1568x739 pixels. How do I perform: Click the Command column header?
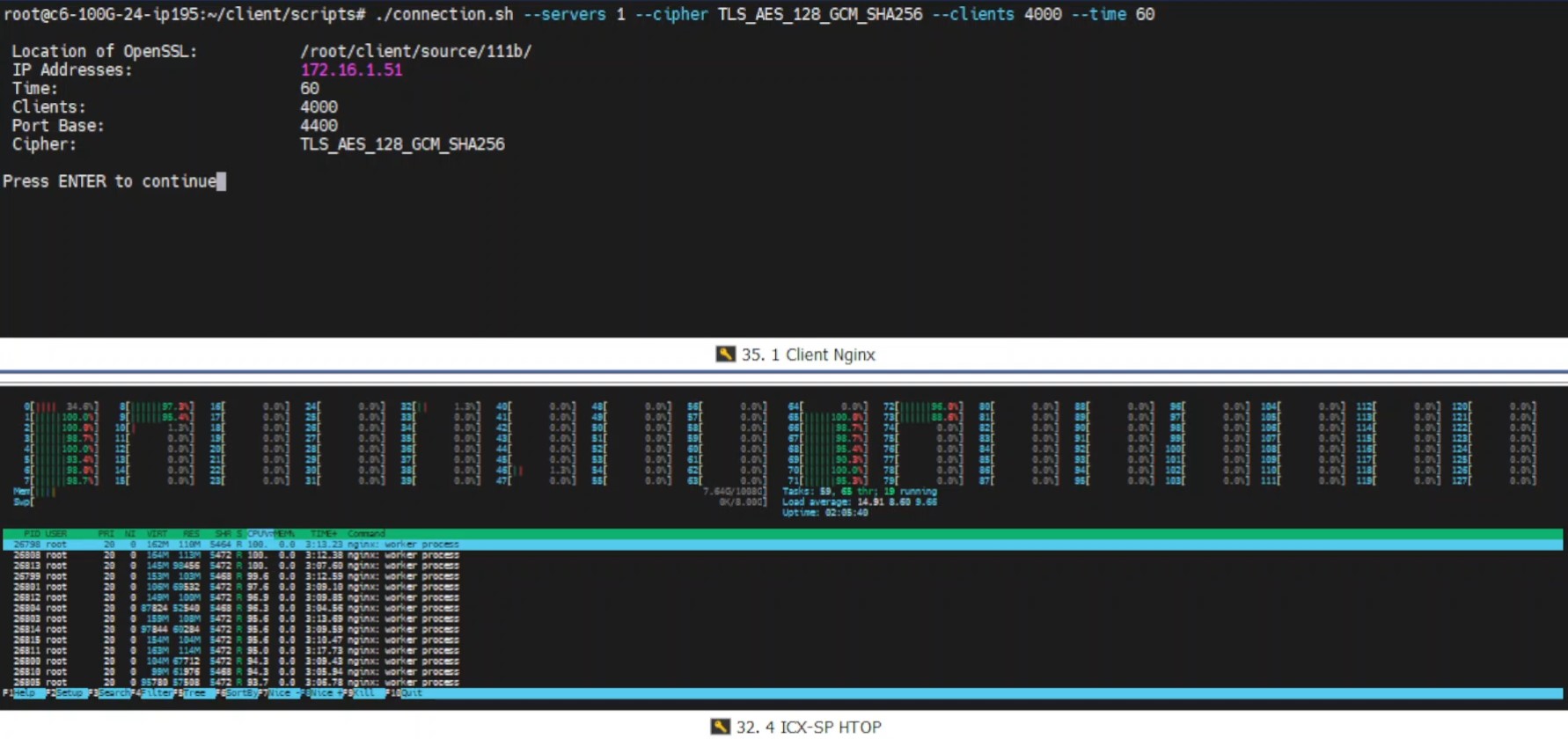point(366,534)
